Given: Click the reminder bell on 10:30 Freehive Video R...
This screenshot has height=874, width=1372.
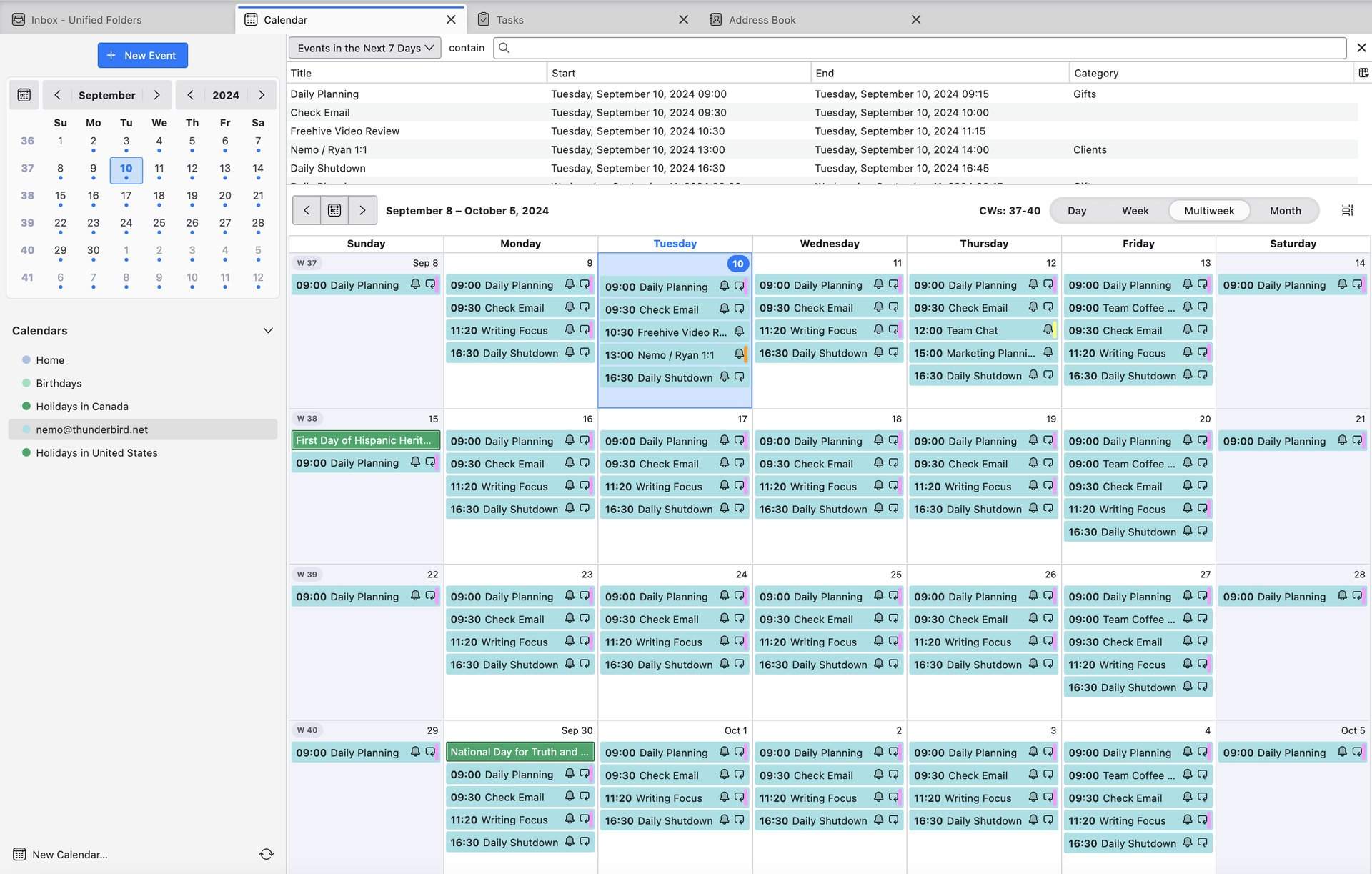Looking at the screenshot, I should (739, 332).
